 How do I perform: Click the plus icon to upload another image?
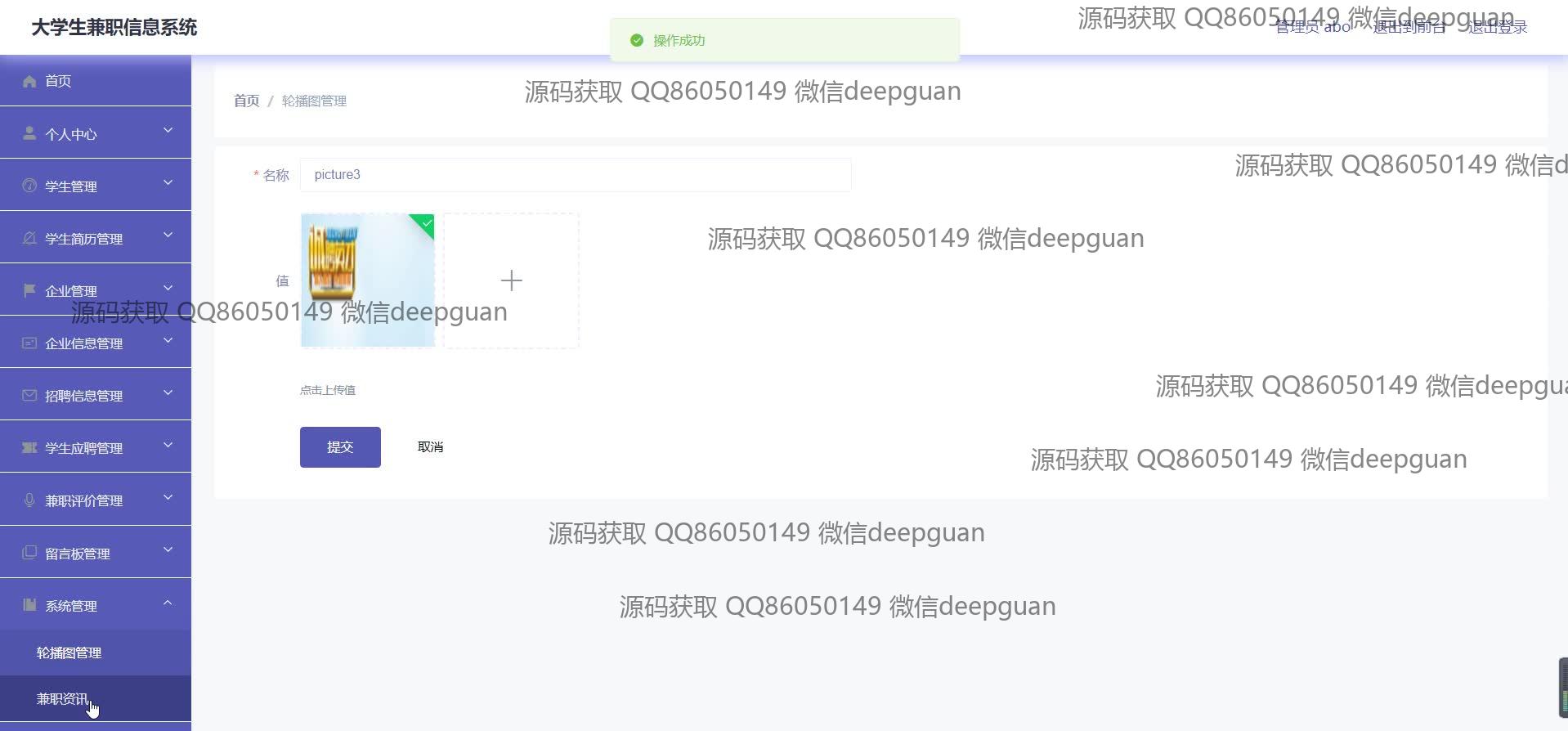click(512, 280)
